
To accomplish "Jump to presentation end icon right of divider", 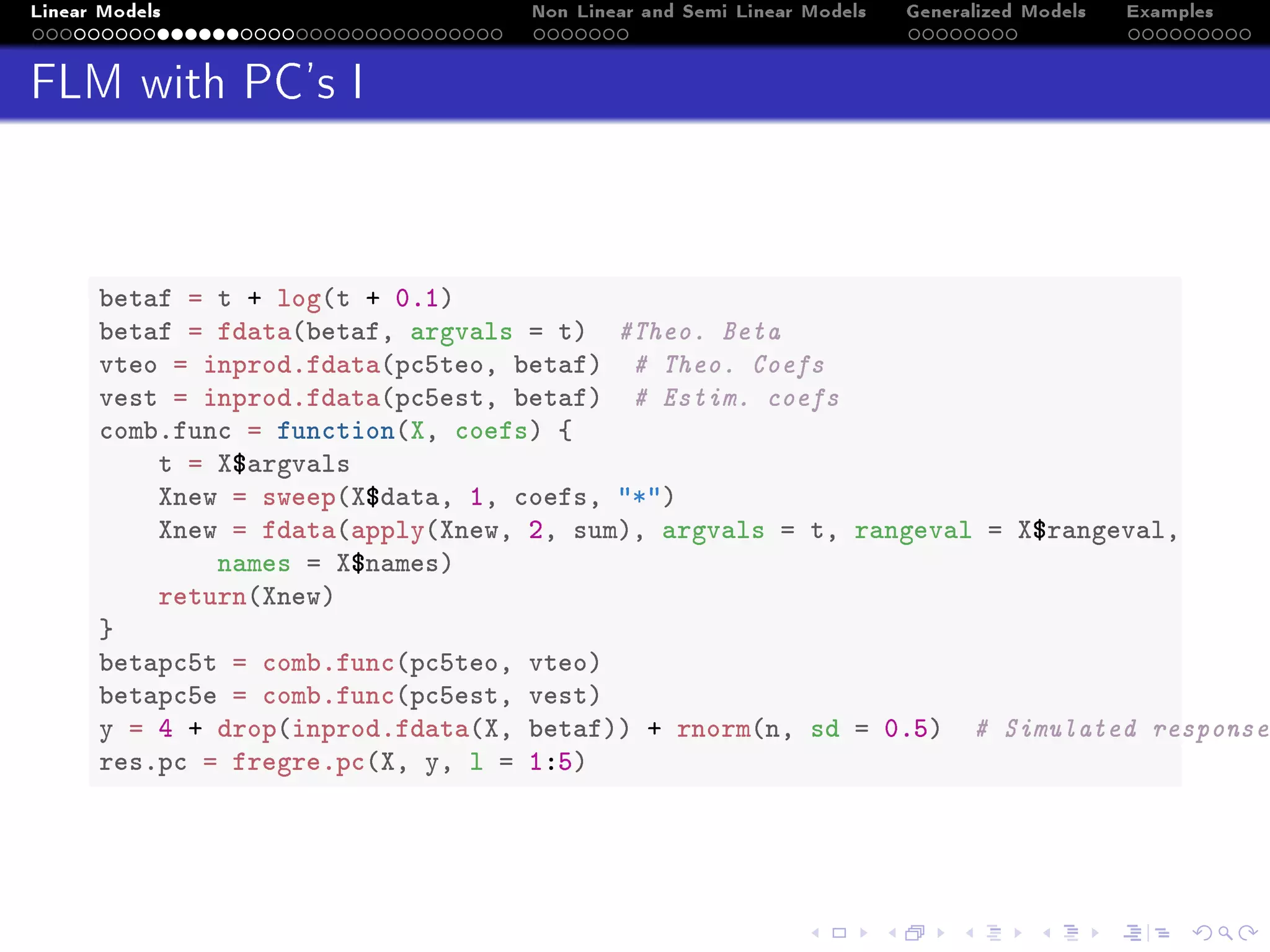I will 1163,933.
